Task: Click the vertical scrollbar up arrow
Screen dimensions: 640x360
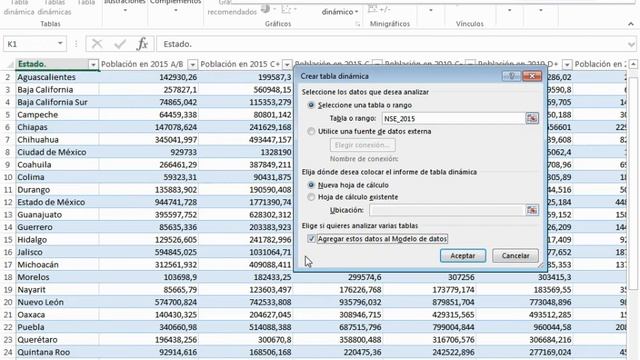Action: click(x=633, y=64)
